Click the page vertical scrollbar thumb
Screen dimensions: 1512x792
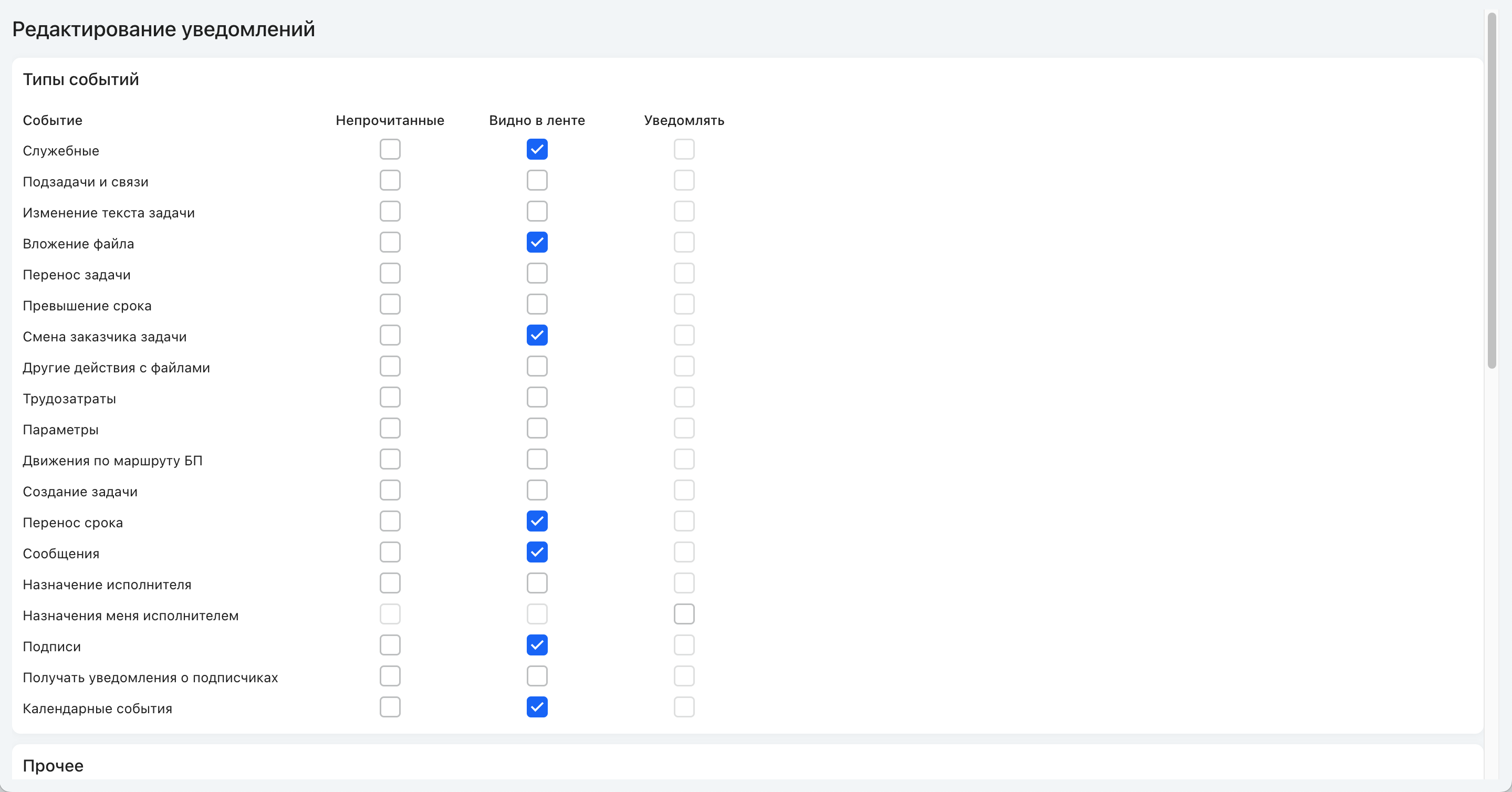(x=1492, y=191)
